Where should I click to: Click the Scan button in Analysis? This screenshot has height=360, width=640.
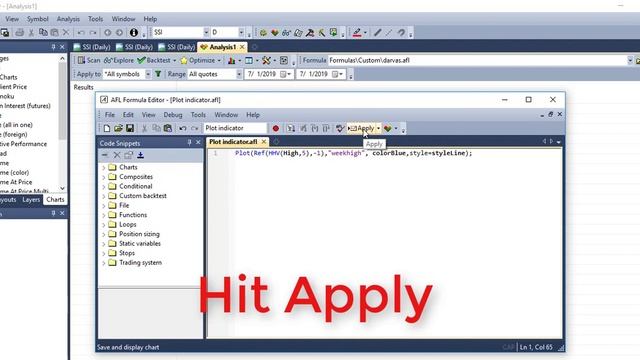(89, 60)
